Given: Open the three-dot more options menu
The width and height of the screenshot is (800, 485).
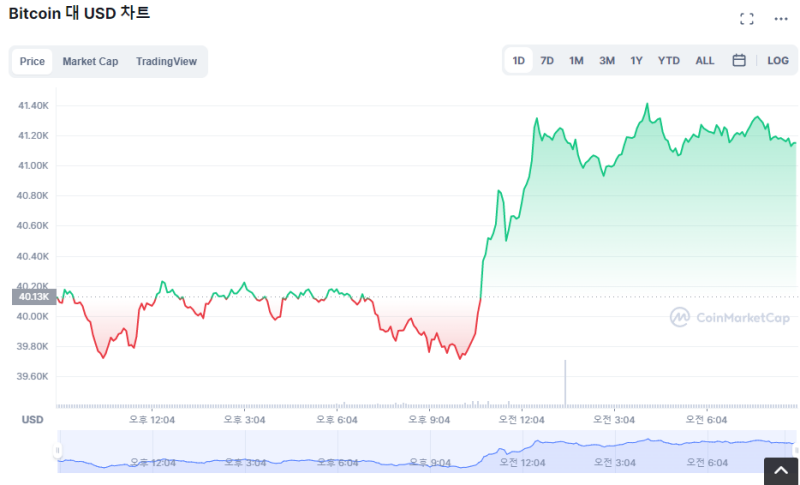Looking at the screenshot, I should click(x=781, y=19).
